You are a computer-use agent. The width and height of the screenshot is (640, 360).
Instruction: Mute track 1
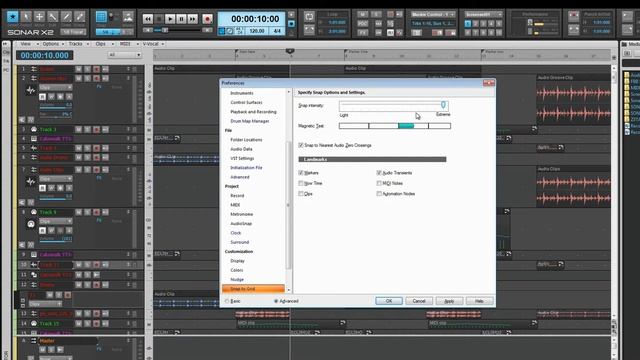click(78, 69)
